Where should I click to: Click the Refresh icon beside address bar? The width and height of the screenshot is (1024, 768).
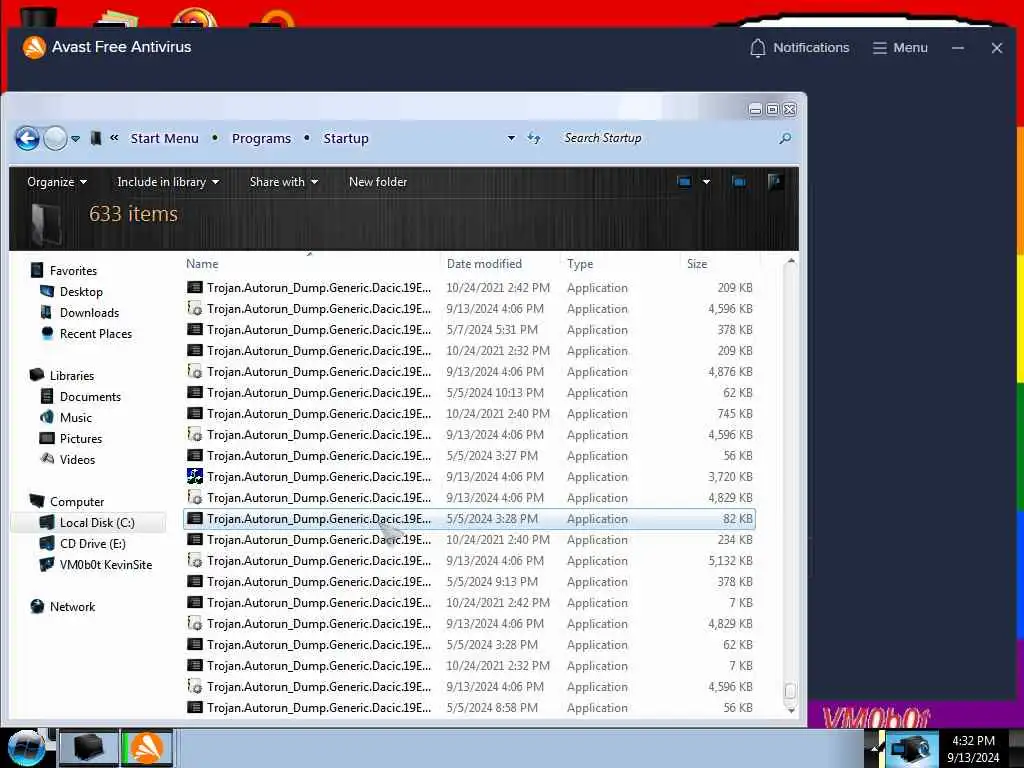[x=534, y=138]
